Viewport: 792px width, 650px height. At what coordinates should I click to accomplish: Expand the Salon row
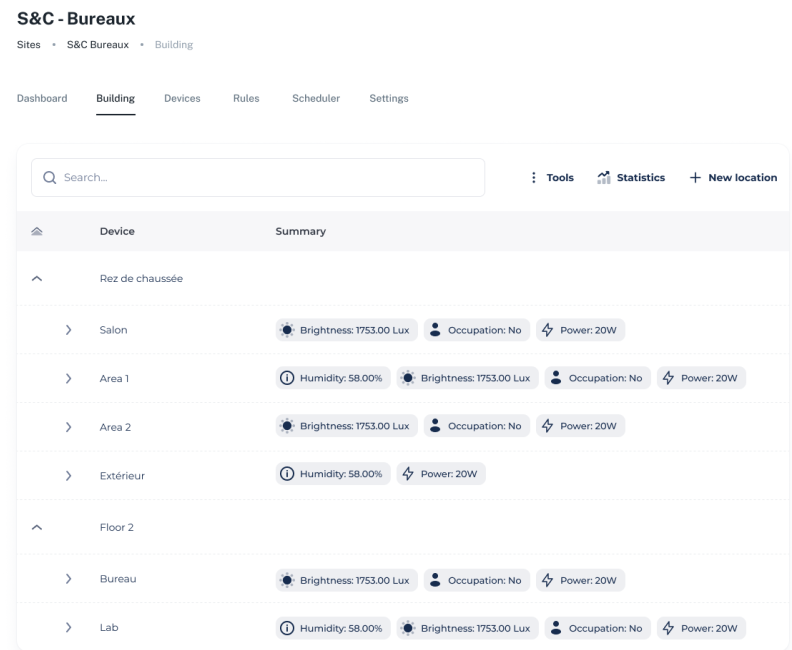pos(68,330)
